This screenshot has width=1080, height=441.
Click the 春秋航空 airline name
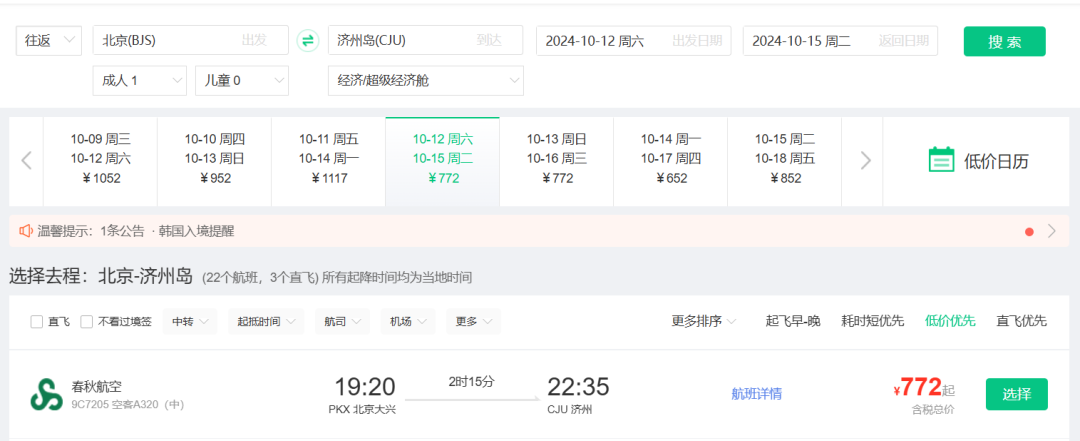point(96,387)
